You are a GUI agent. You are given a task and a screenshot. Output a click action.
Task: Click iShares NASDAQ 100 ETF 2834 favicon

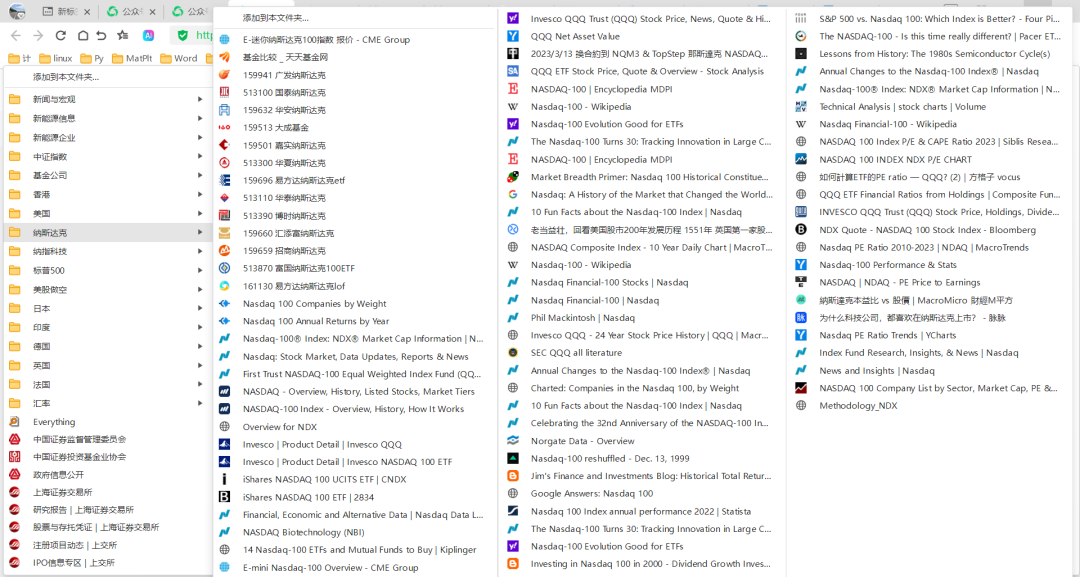(225, 496)
